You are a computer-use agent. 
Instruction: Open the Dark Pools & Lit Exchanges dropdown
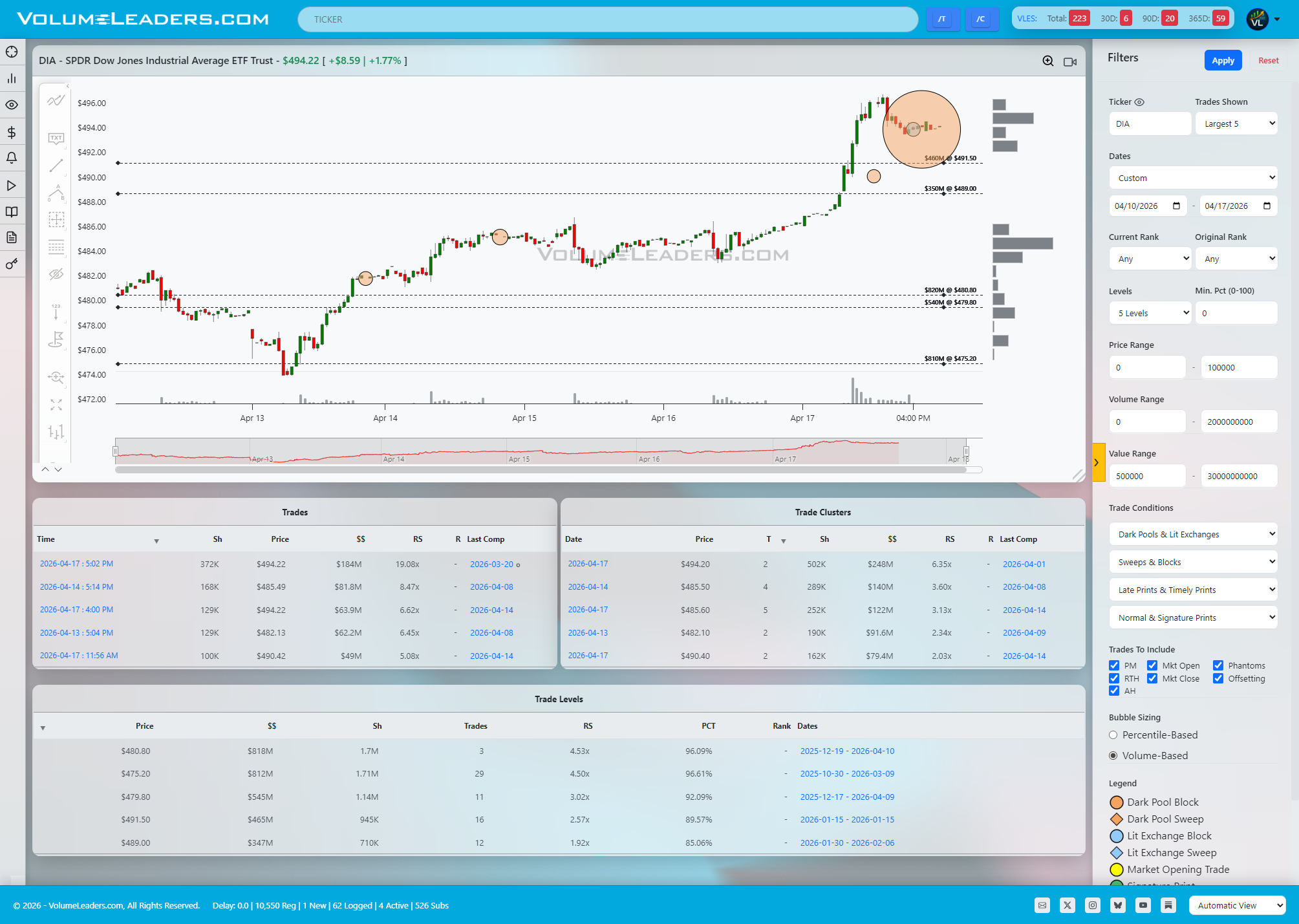(1193, 534)
